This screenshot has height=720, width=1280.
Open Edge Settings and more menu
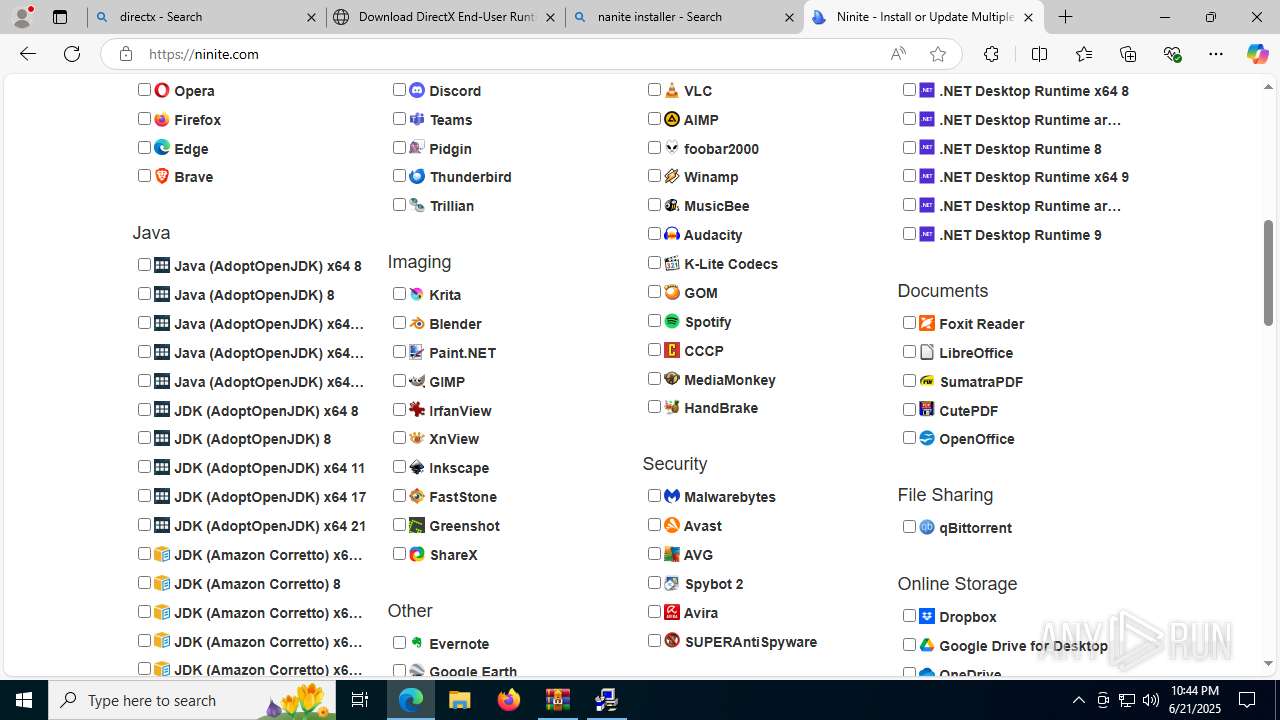click(x=1216, y=54)
